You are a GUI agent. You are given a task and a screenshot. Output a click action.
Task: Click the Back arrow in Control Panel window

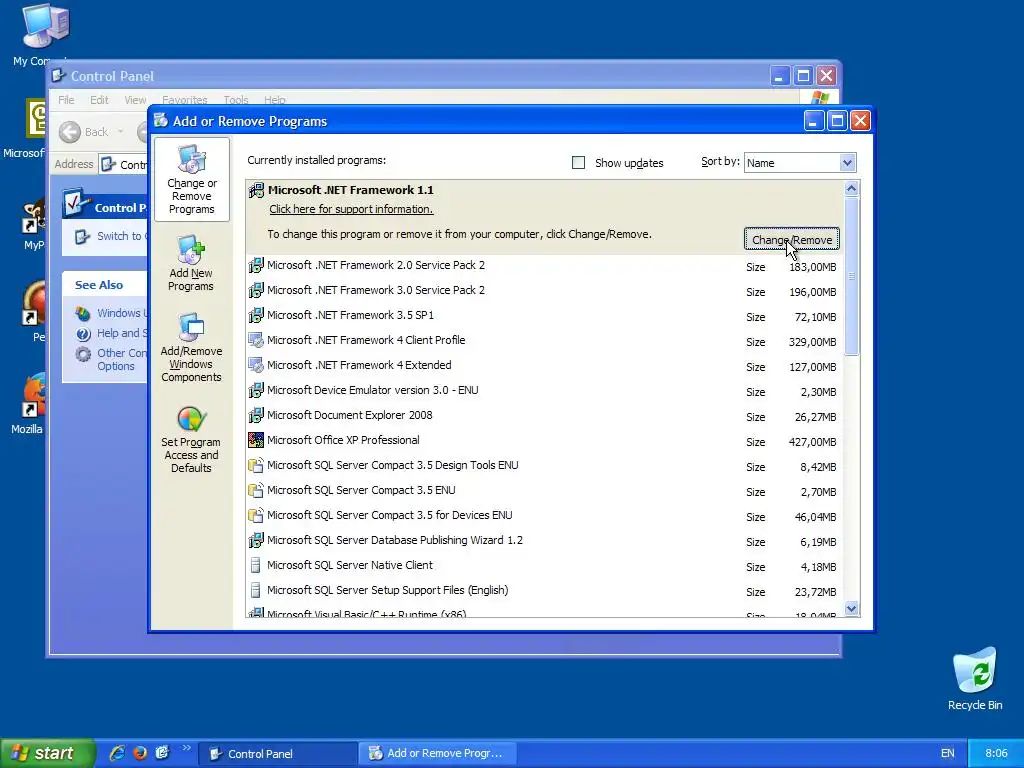[70, 132]
